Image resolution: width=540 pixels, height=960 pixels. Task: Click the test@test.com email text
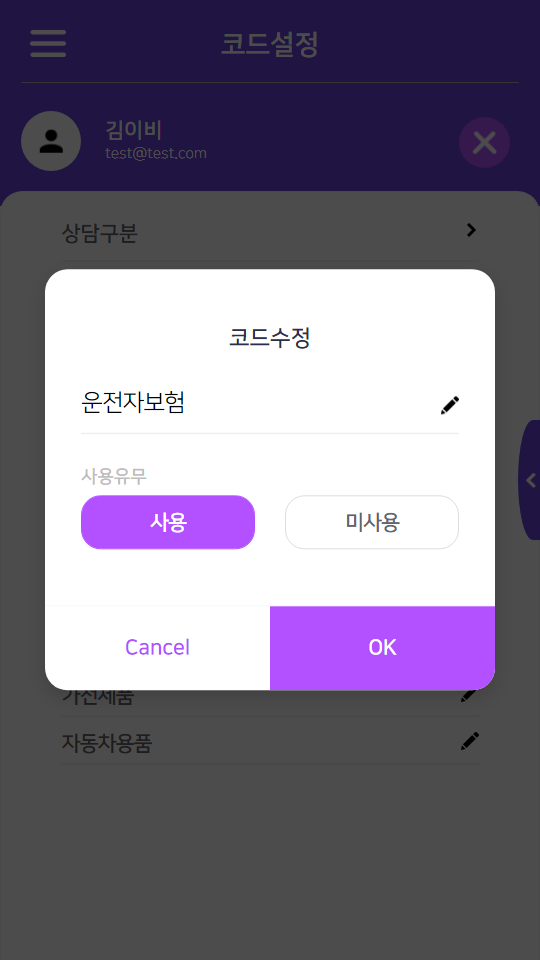point(156,153)
